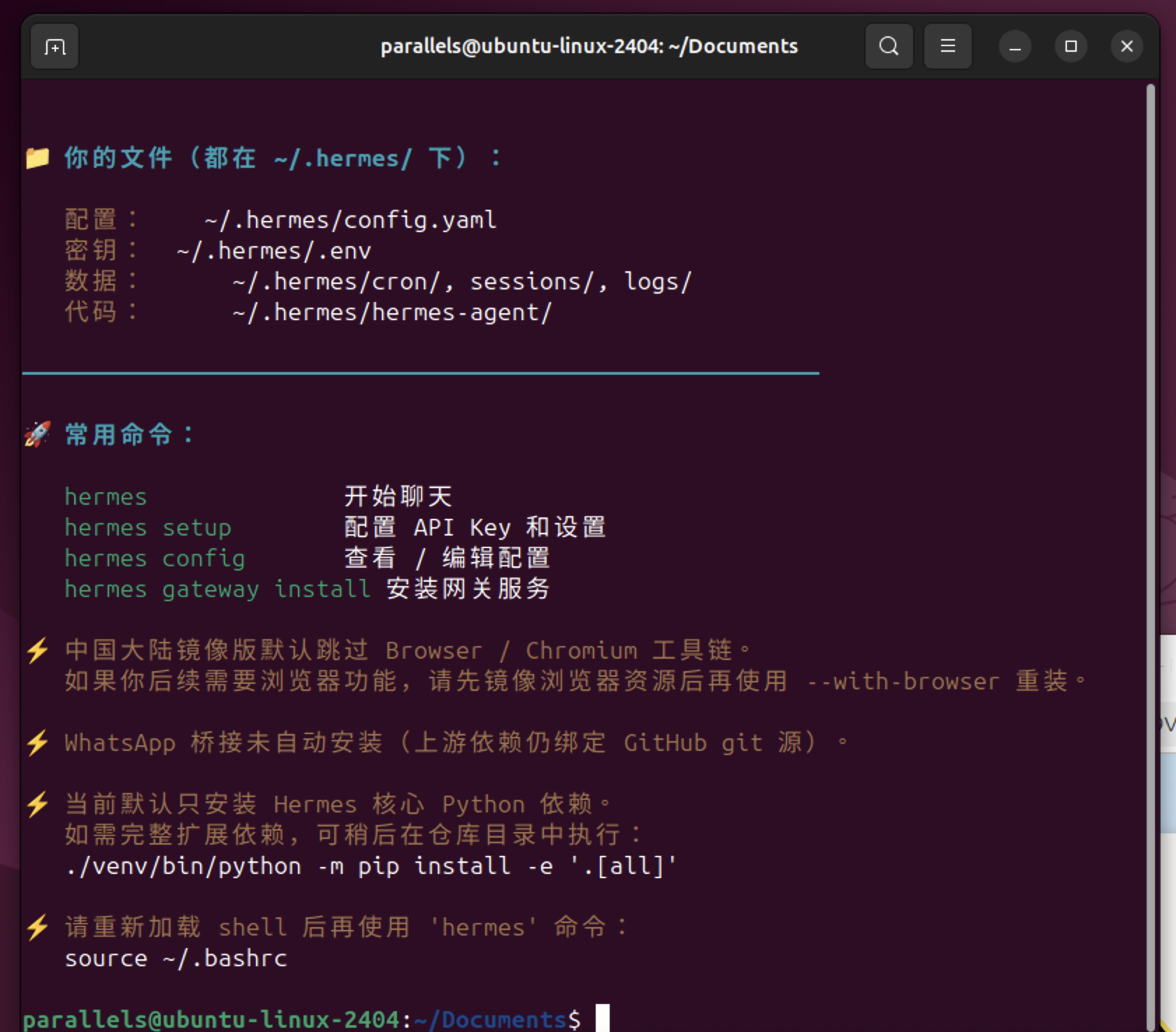Click the lightning bolt beside the WhatsApp note
Screen dimensions: 1176x1032
pyautogui.click(x=38, y=743)
